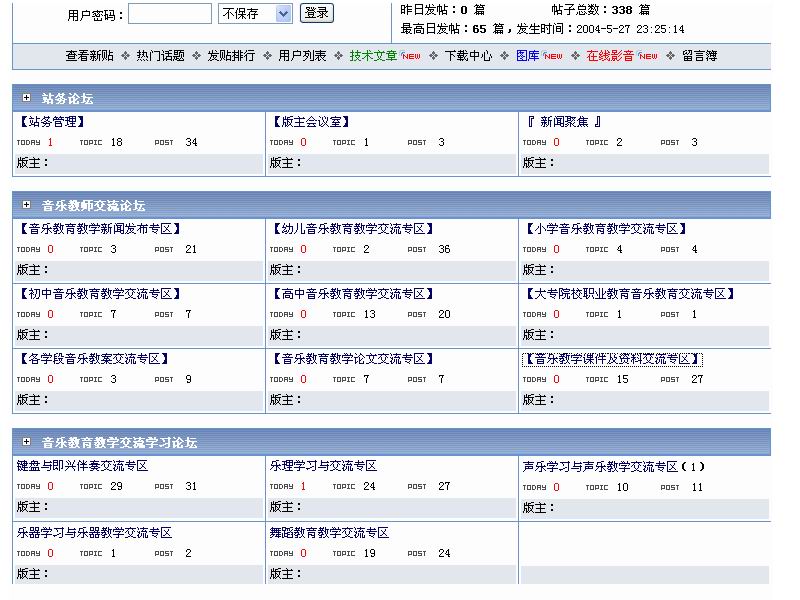The width and height of the screenshot is (800, 600).
Task: Open the 站务论坛 category header link
Action: coord(67,98)
